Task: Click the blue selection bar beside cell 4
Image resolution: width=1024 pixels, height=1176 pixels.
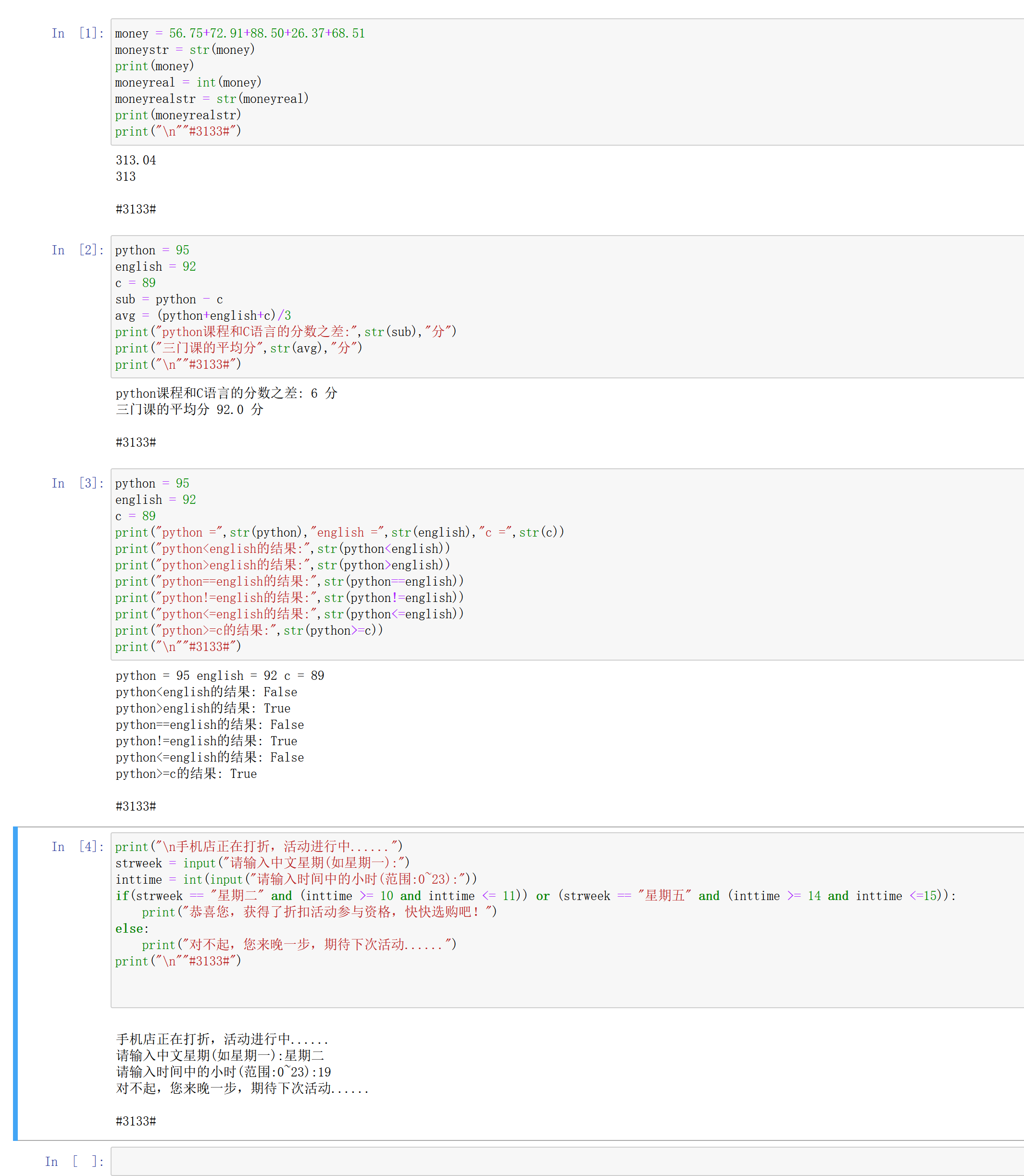Action: pos(15,983)
